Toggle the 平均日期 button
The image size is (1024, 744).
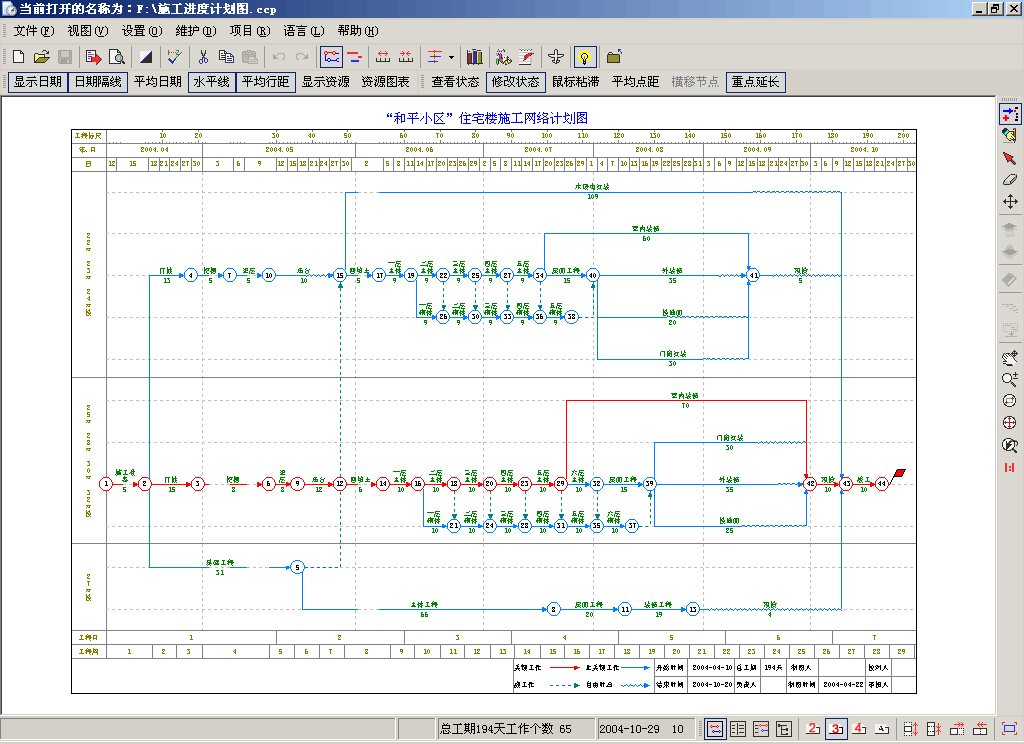pos(157,82)
